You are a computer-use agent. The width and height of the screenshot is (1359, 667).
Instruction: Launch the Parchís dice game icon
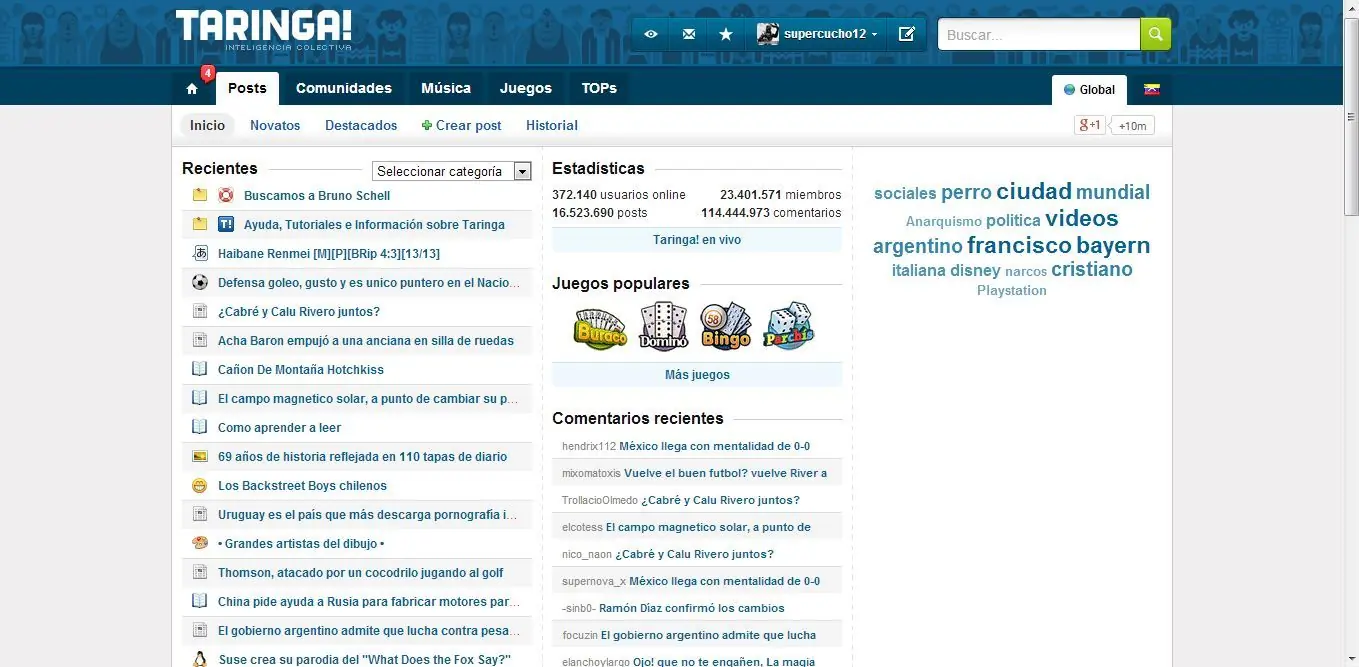click(x=789, y=326)
